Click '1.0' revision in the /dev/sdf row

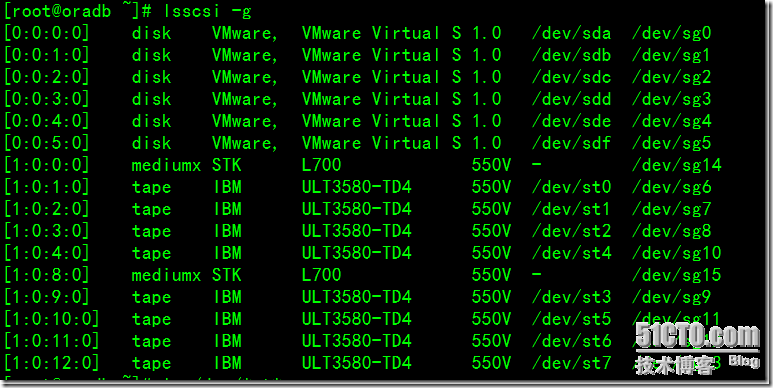coord(487,143)
